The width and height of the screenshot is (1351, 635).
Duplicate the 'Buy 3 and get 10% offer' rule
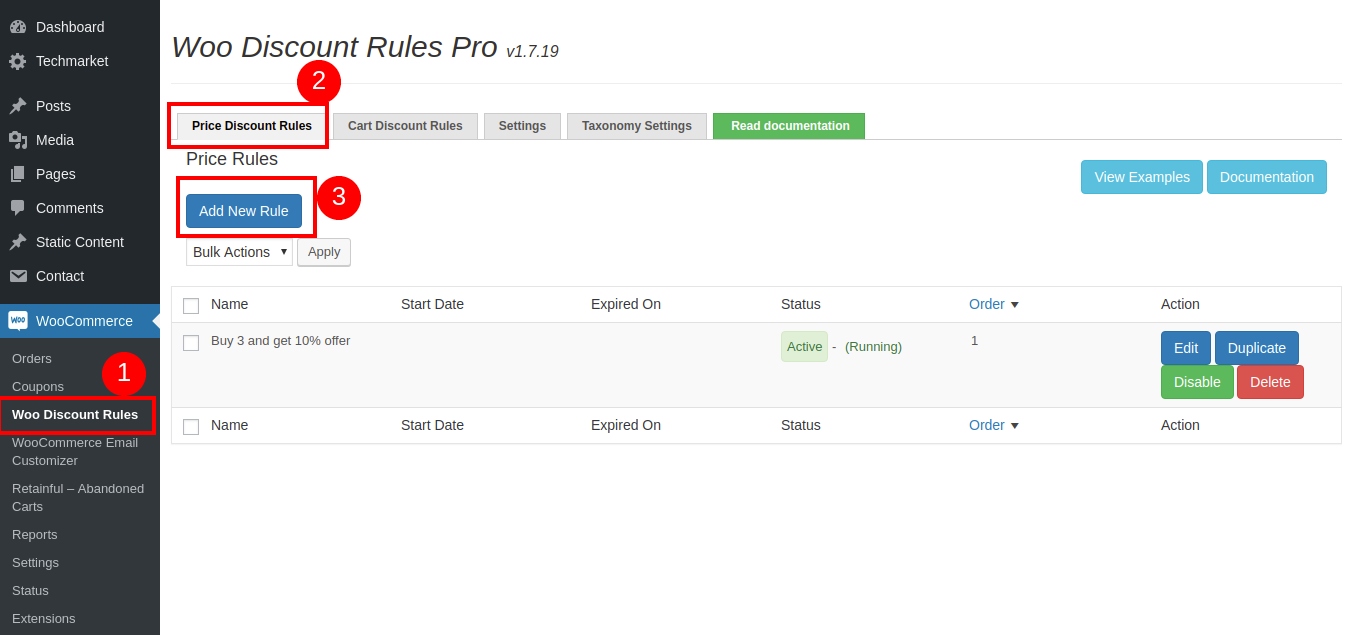click(1257, 348)
